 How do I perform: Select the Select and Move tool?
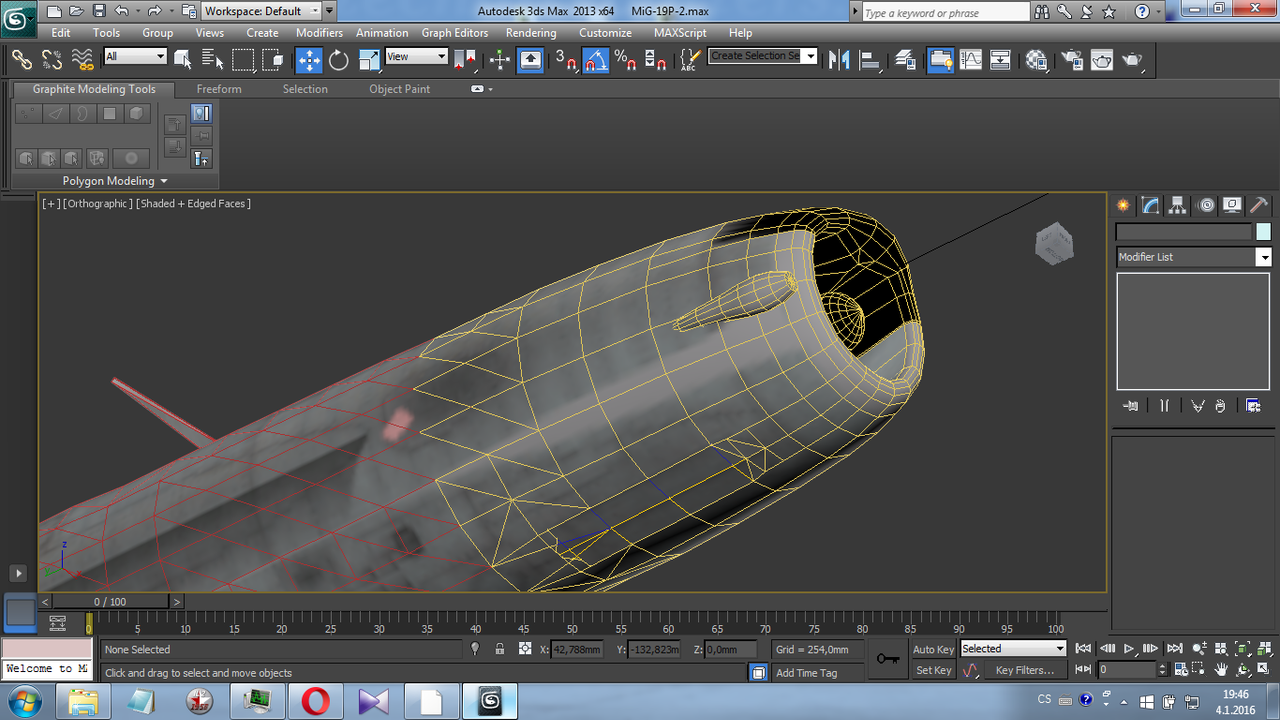(309, 60)
